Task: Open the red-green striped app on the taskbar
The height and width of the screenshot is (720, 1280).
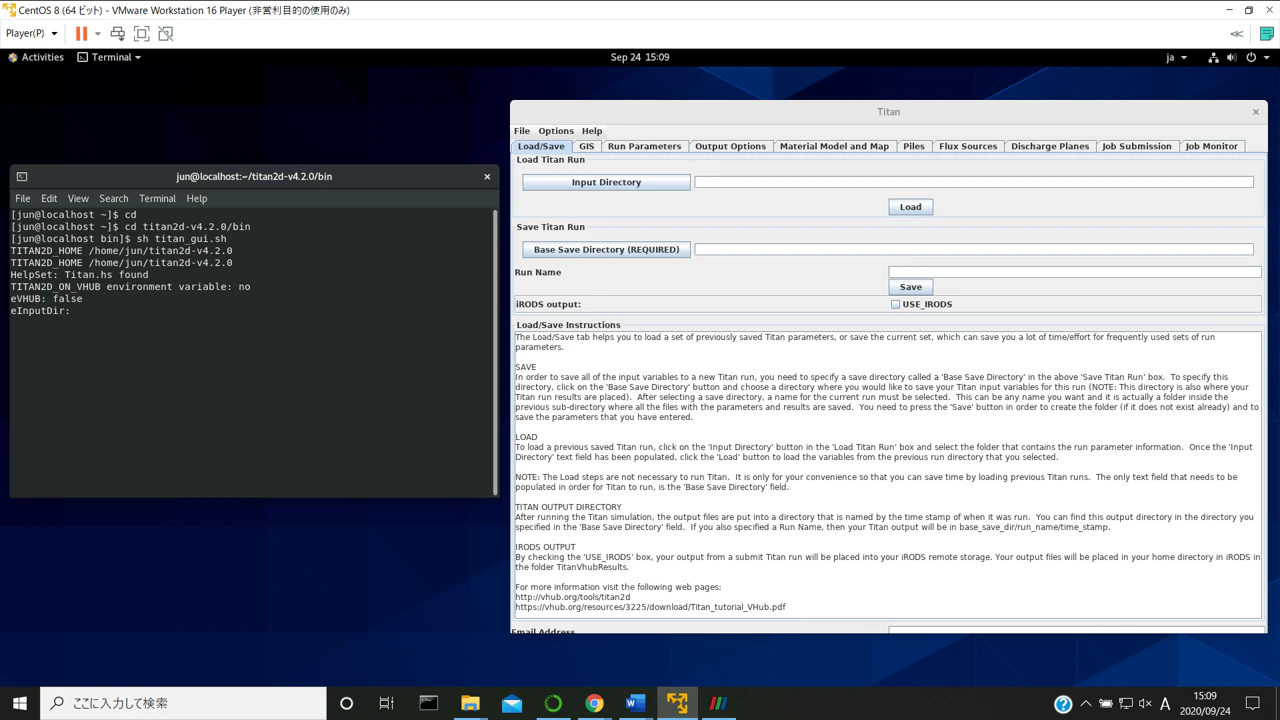Action: point(718,703)
